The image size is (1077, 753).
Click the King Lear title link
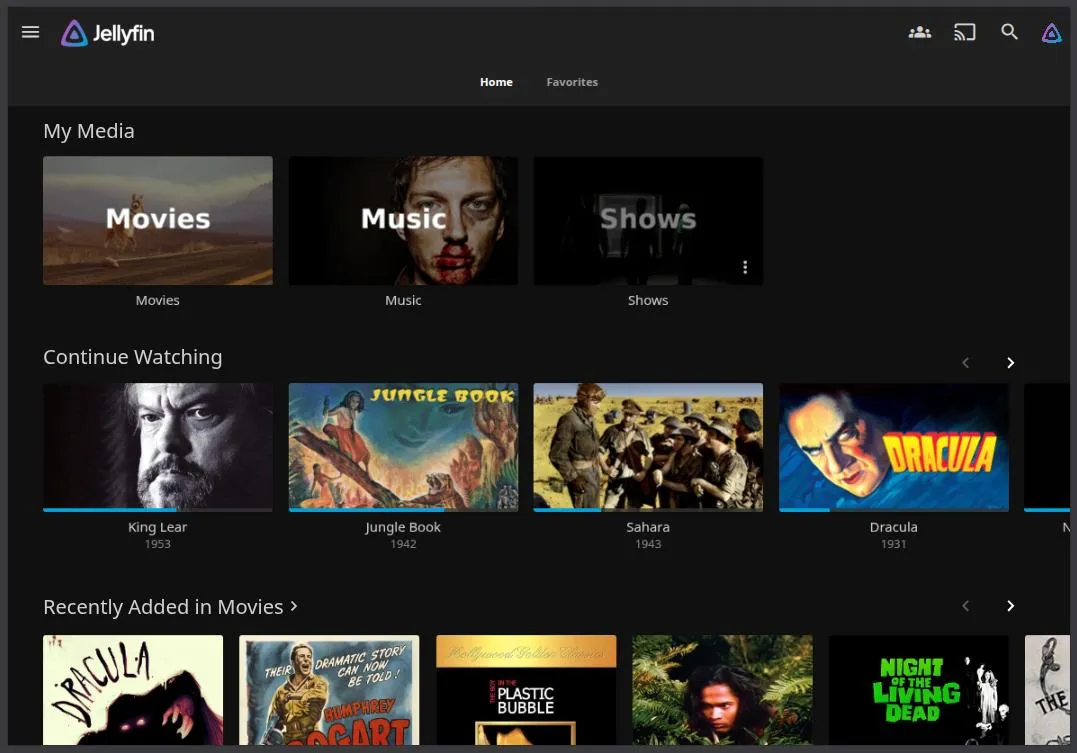[157, 527]
